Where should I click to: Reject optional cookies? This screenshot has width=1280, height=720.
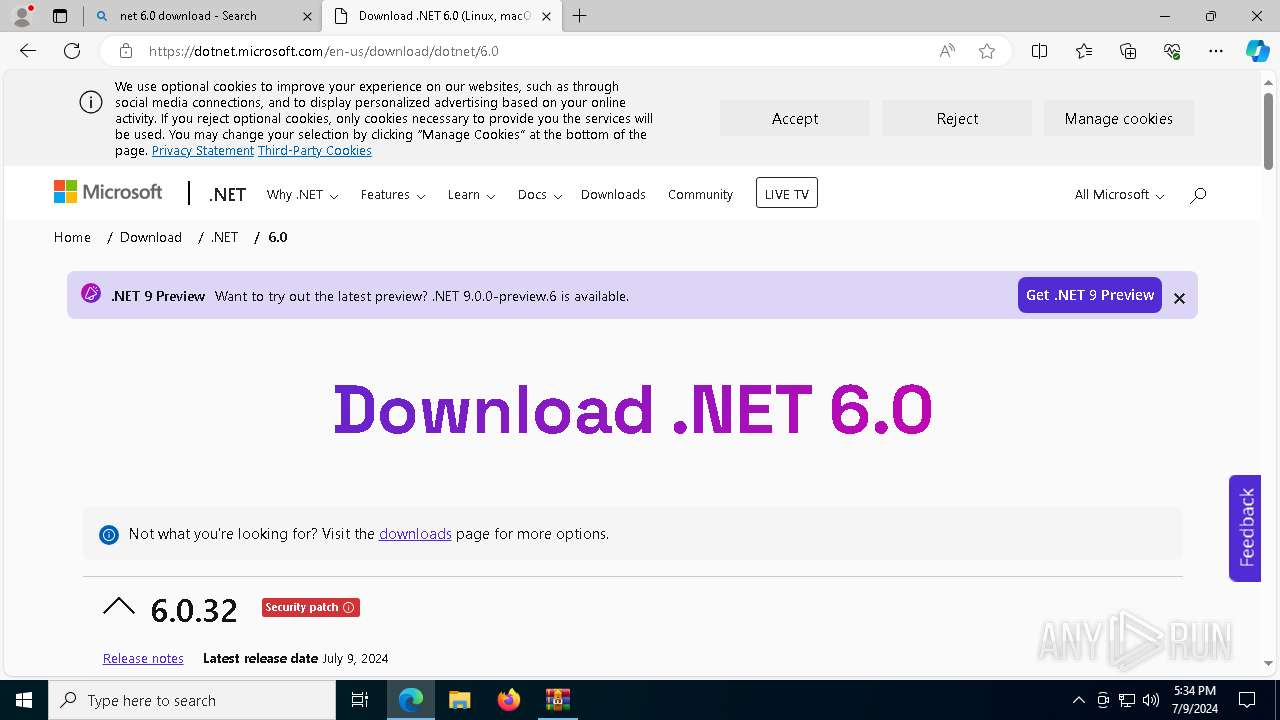(x=957, y=118)
